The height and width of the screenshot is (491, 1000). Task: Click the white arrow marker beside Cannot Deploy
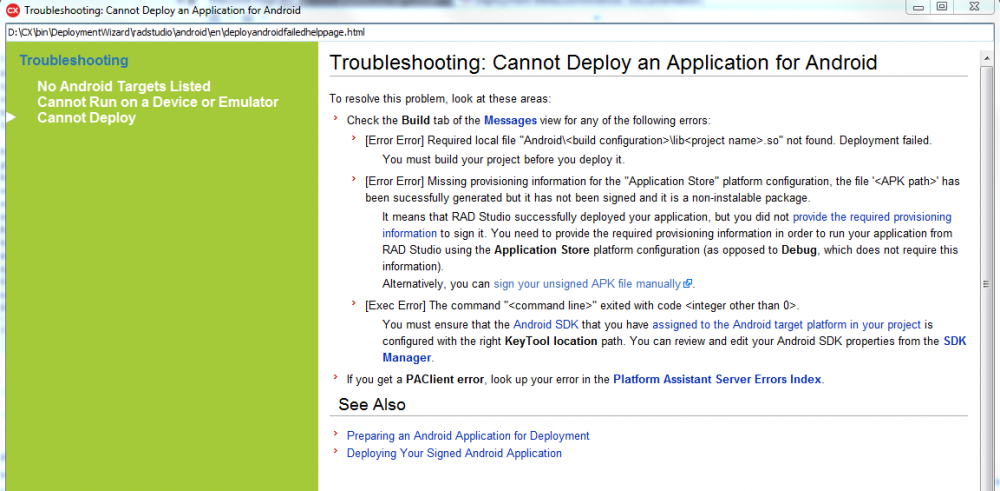coord(11,117)
